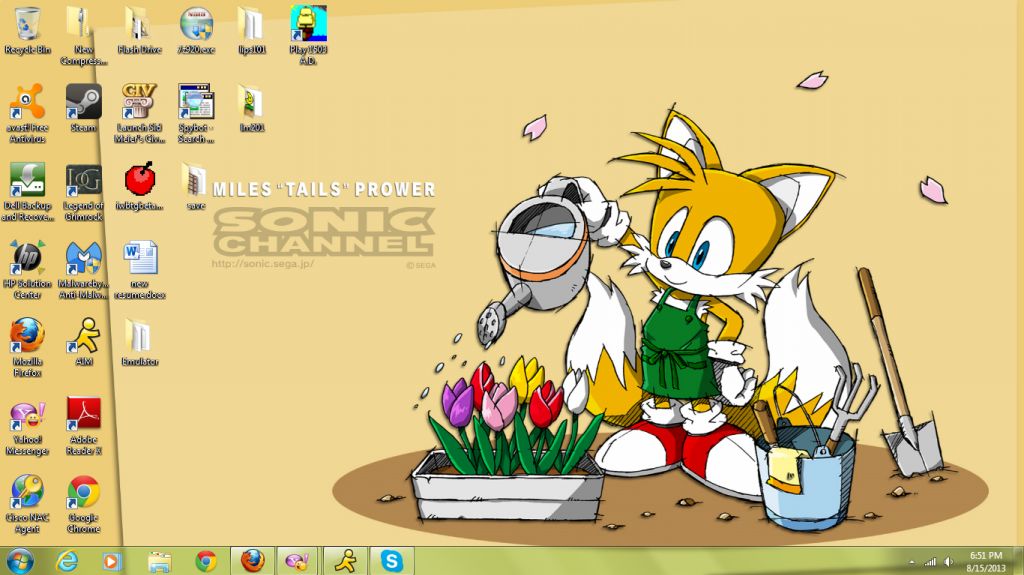Screen dimensions: 1024x575
Task: Select the 7-920.exe installer icon
Action: (x=196, y=31)
